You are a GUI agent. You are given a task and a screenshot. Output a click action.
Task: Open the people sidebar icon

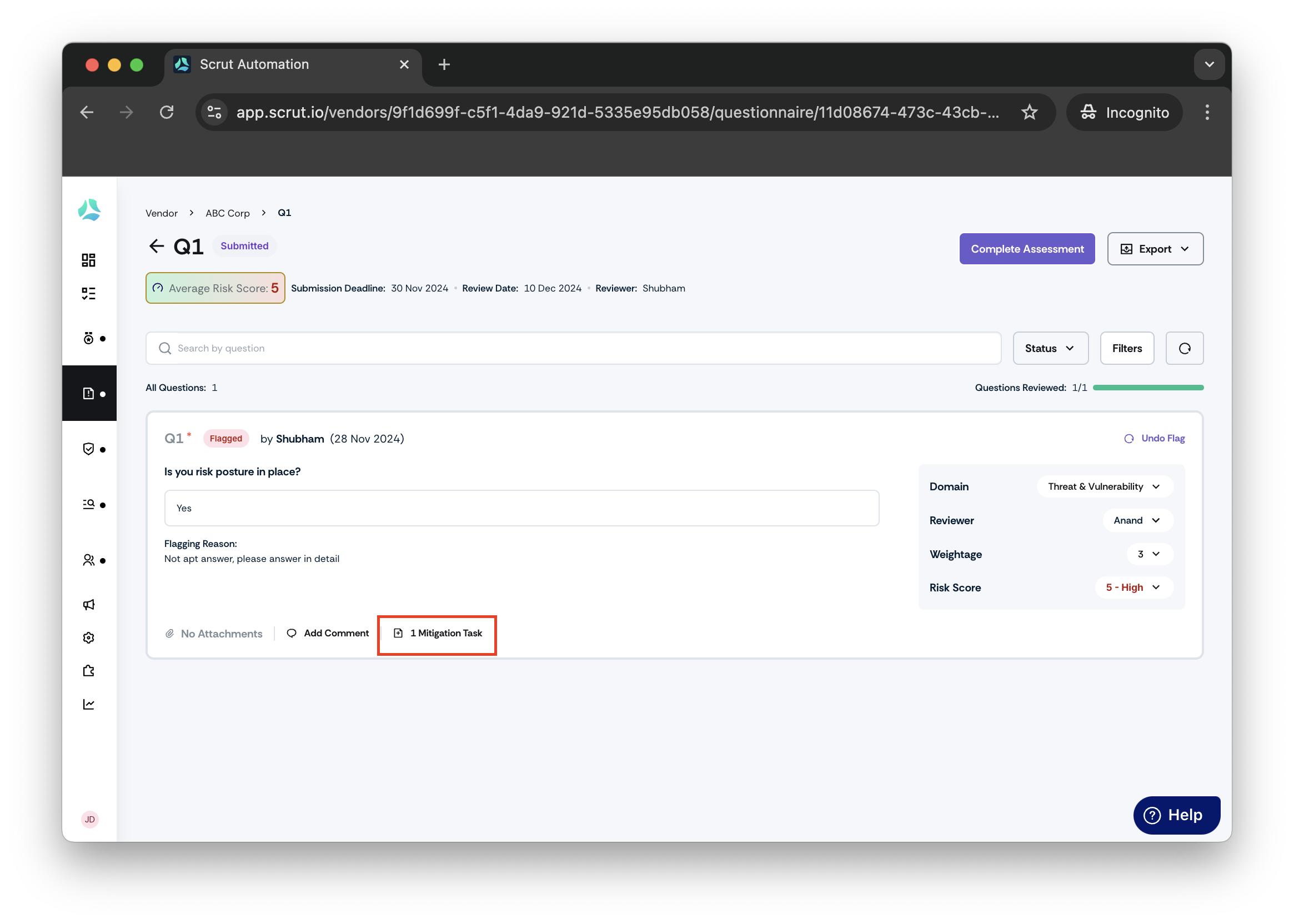(89, 560)
